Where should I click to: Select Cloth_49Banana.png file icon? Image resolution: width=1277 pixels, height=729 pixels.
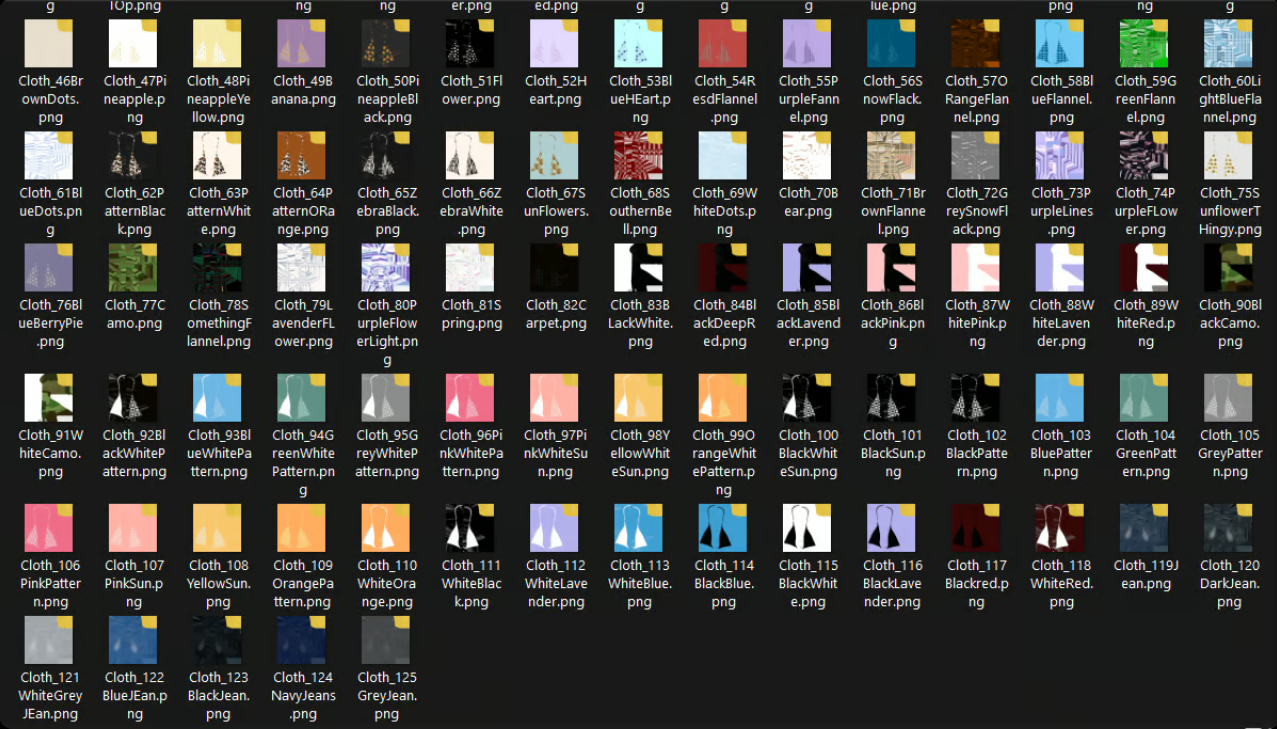pos(302,44)
